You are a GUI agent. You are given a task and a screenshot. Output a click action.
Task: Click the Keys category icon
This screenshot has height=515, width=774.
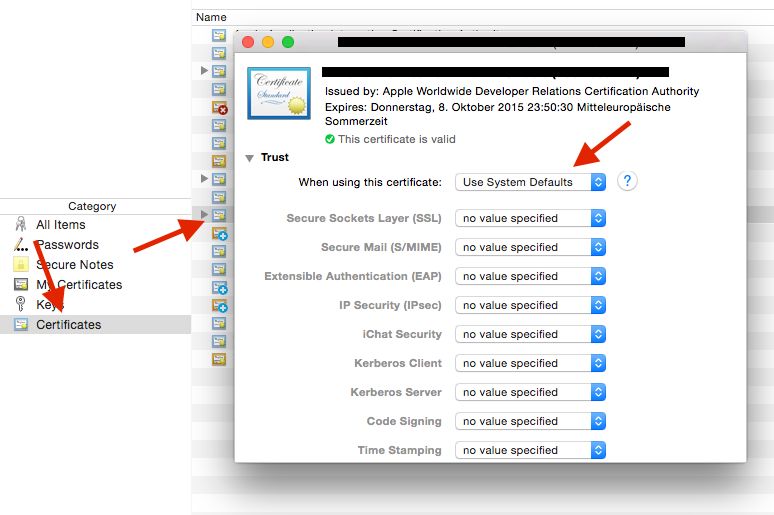[20, 304]
